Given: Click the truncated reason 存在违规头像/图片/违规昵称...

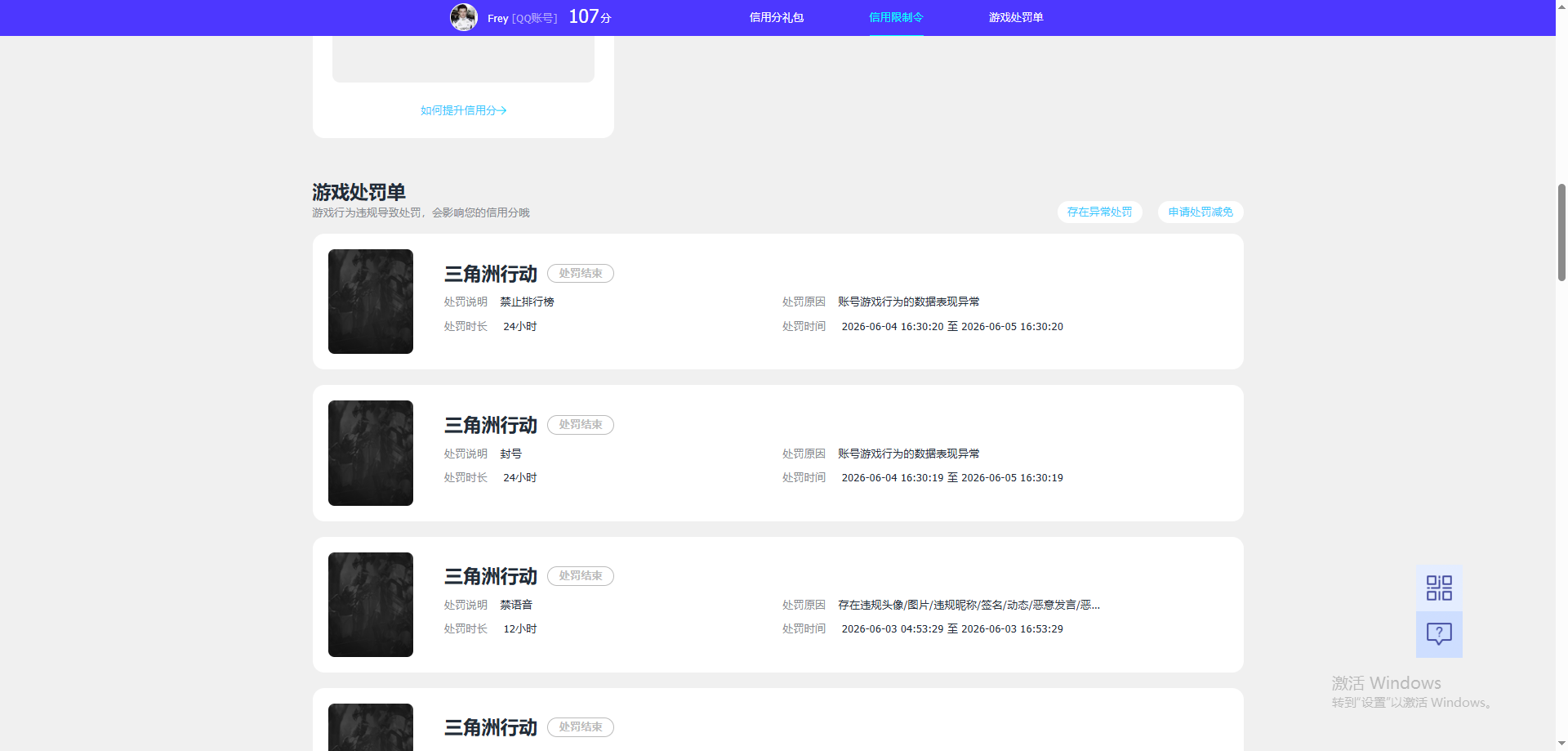Looking at the screenshot, I should click(x=969, y=605).
